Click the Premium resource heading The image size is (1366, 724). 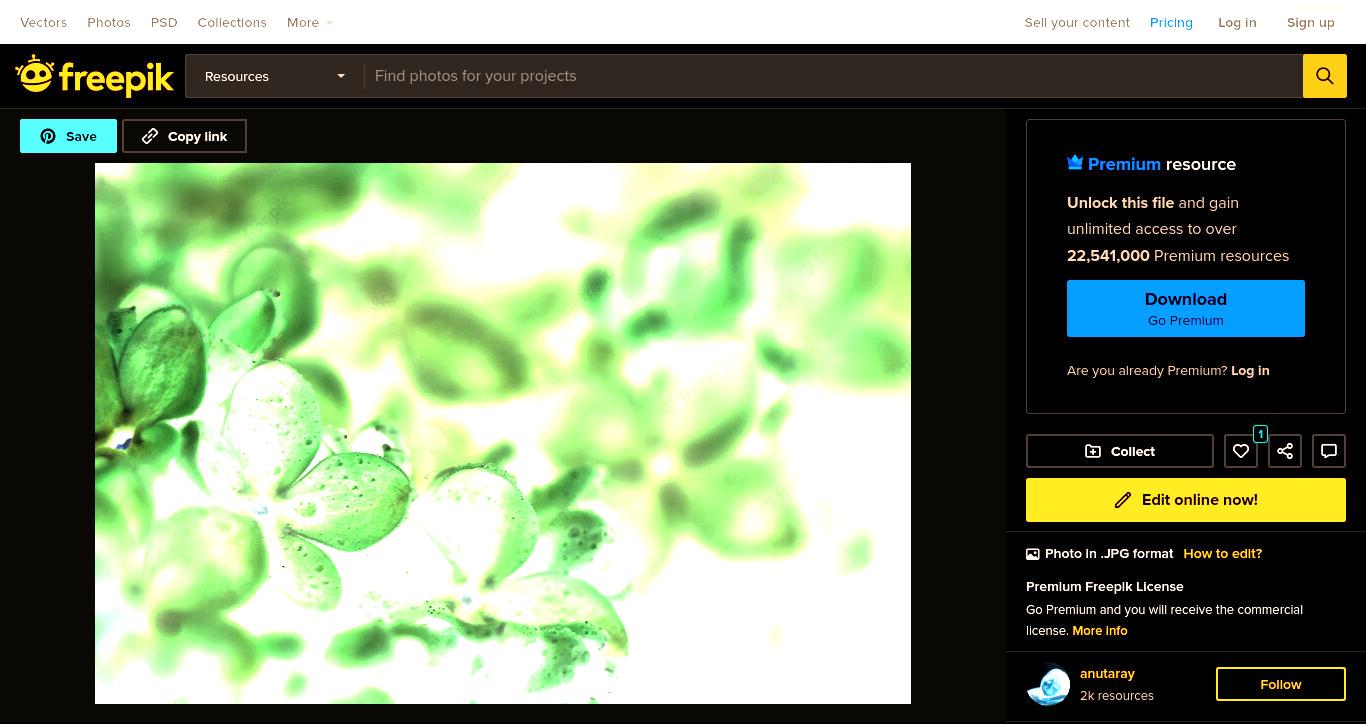pos(1152,164)
